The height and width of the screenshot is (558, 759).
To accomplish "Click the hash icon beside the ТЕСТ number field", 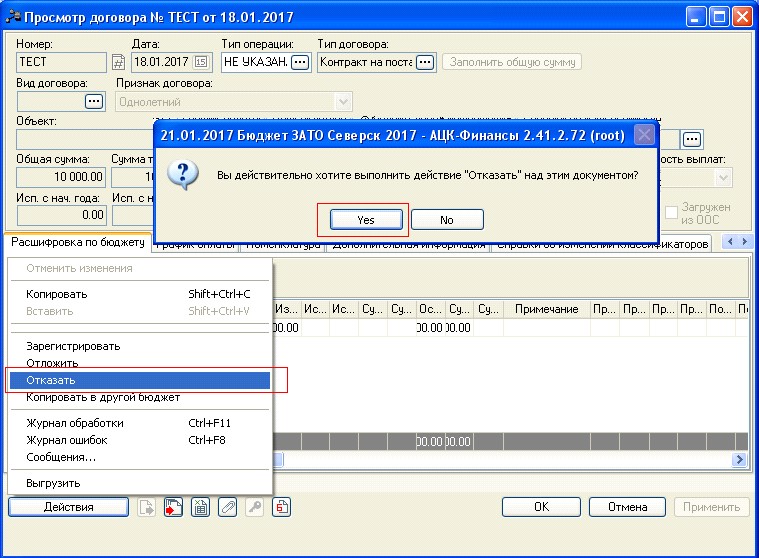I will pos(118,62).
